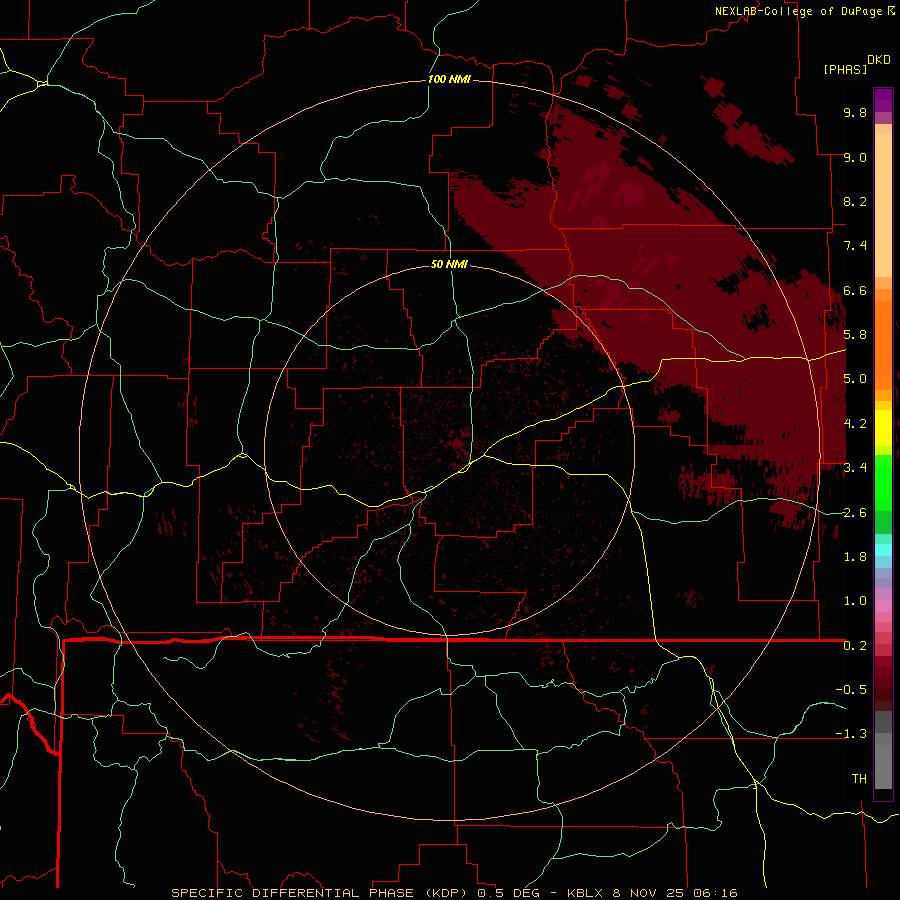Screen dimensions: 900x900
Task: Click the -0.5 legend value
Action: (x=851, y=690)
